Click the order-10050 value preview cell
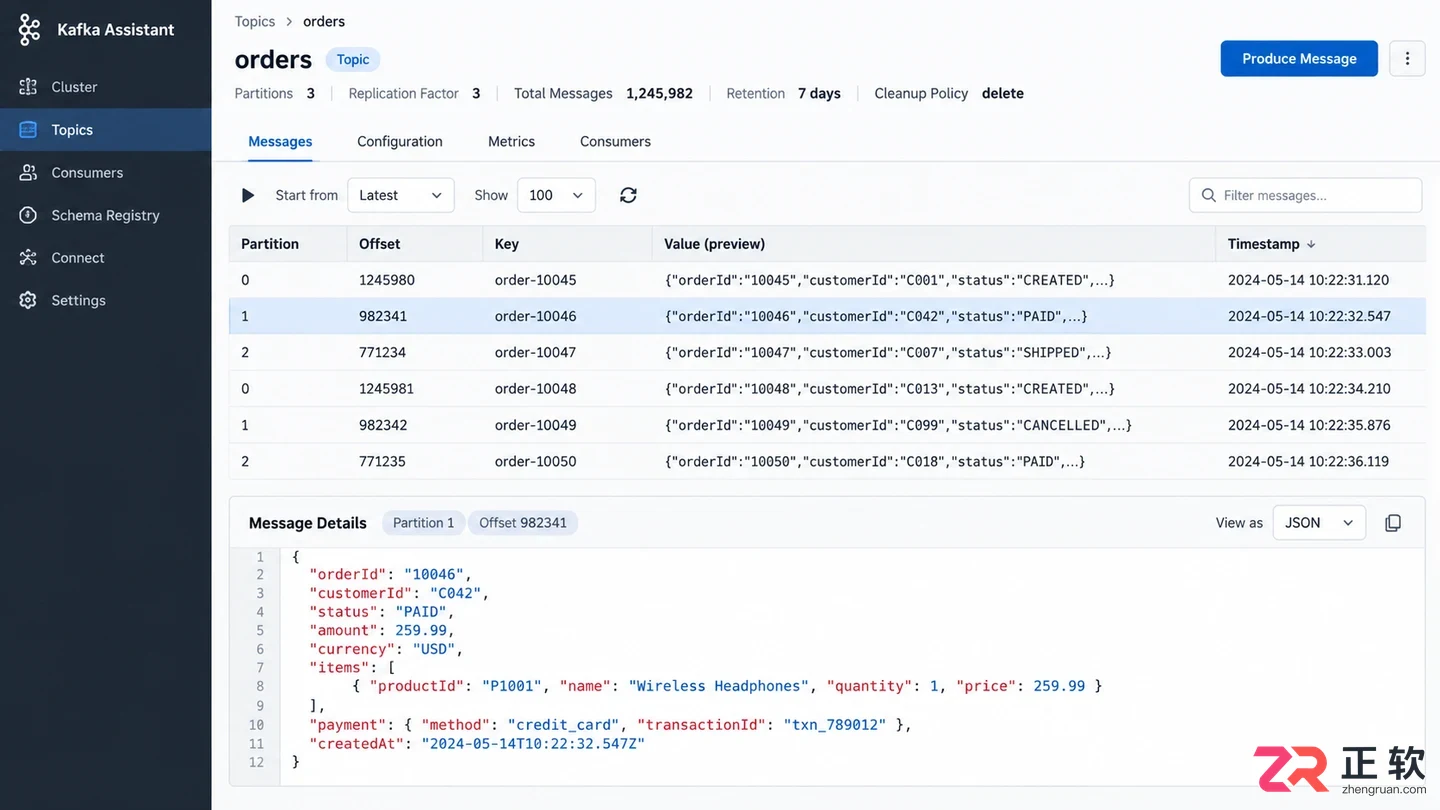Screen dimensions: 1440x810 click(875, 461)
